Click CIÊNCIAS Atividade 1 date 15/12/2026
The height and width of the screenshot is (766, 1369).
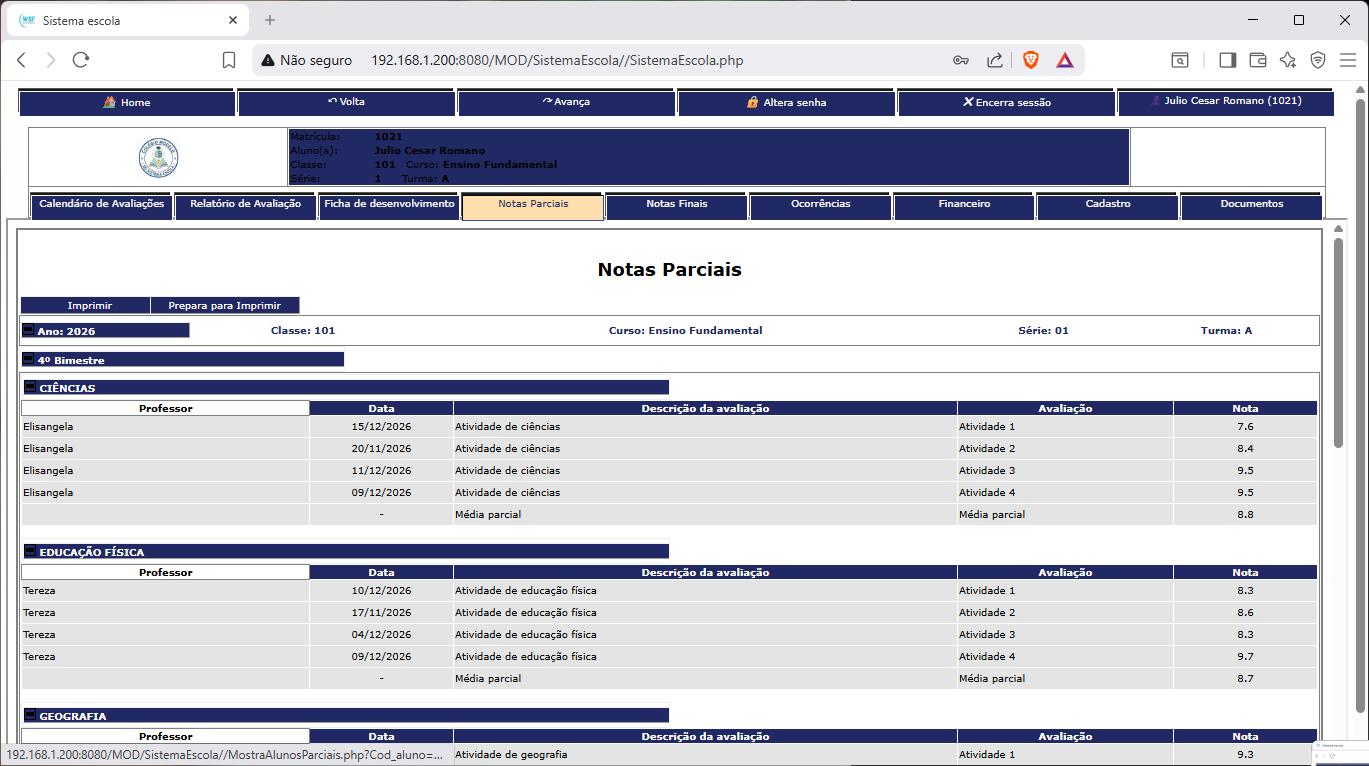[x=381, y=427]
